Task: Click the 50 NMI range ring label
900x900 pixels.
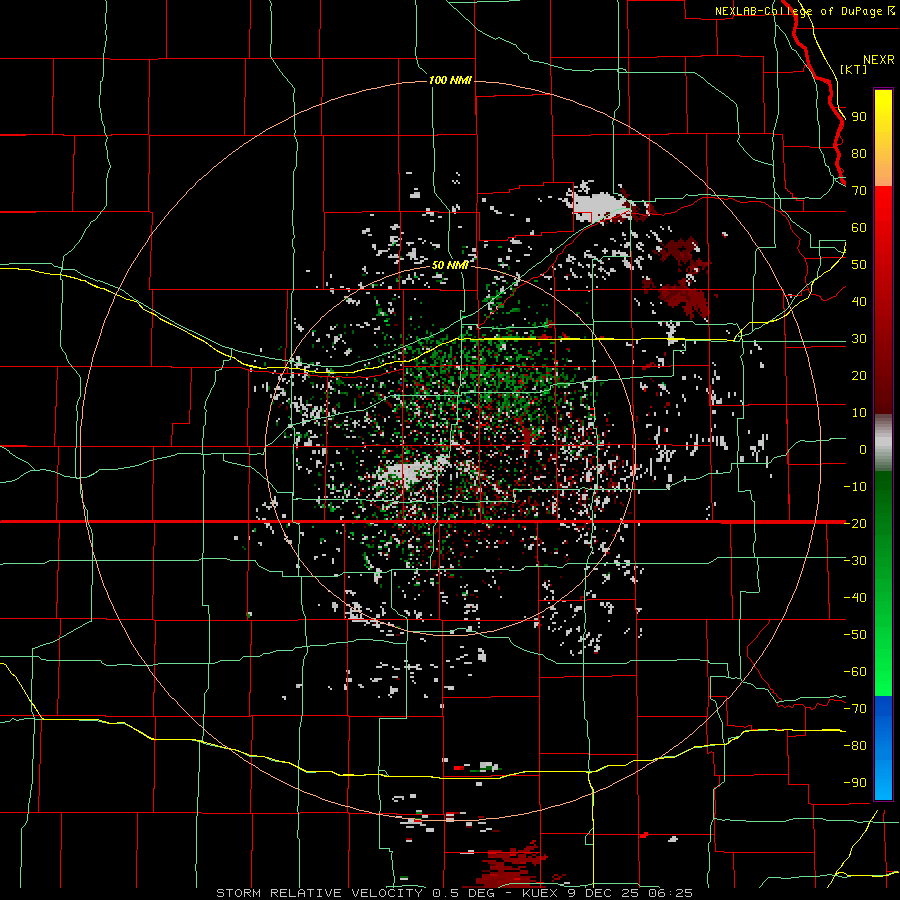Action: pyautogui.click(x=450, y=265)
